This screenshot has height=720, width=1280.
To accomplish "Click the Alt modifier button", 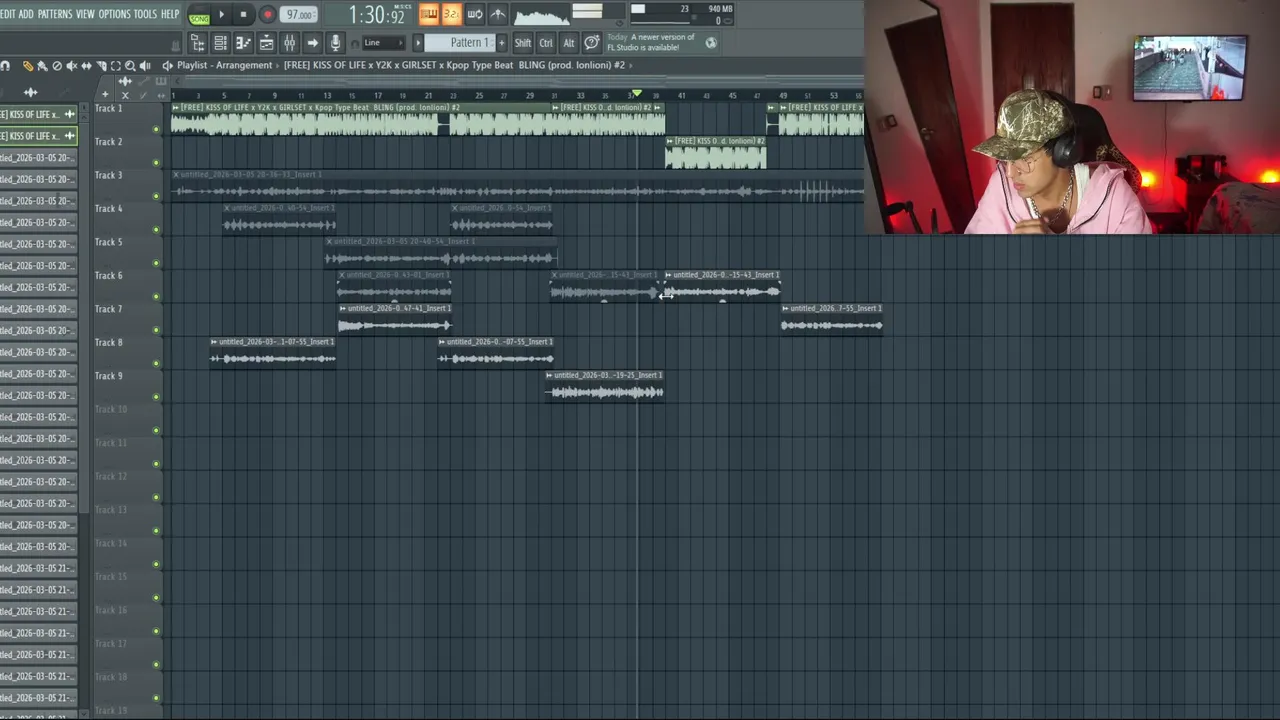I will coord(569,43).
